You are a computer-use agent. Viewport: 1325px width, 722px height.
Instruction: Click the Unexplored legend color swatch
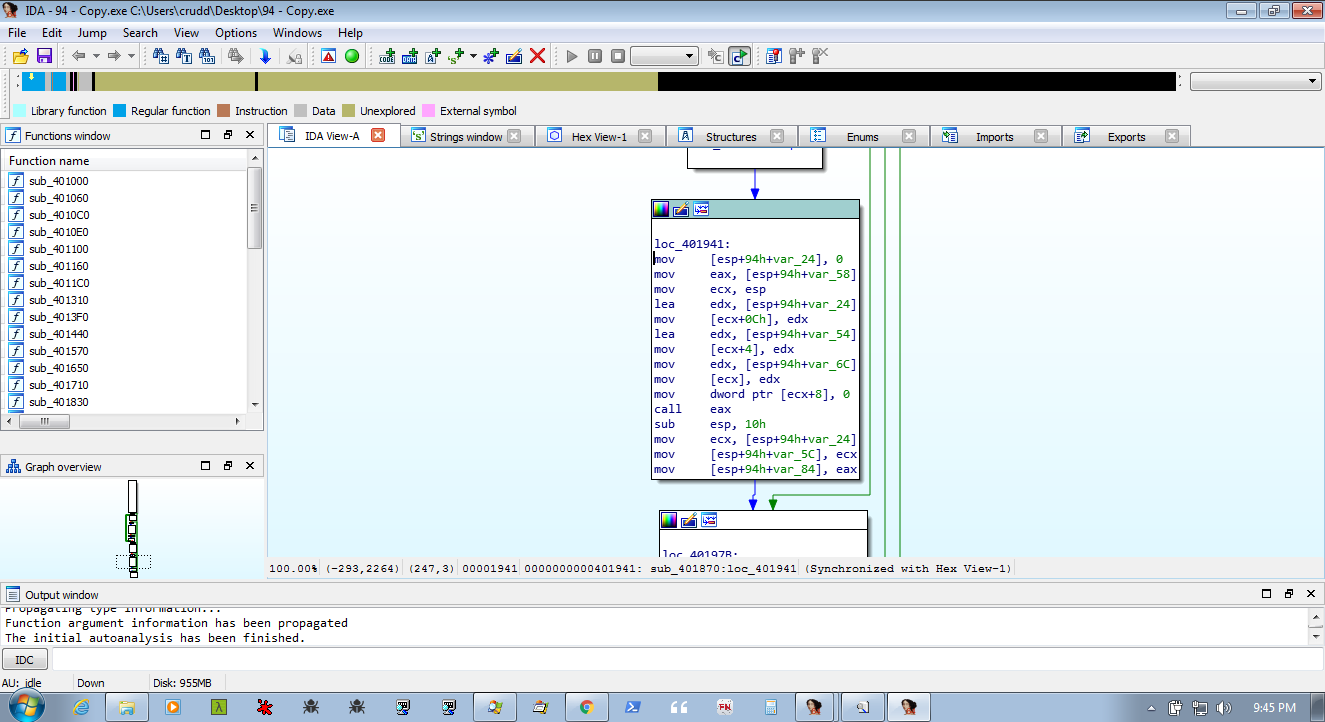point(349,111)
